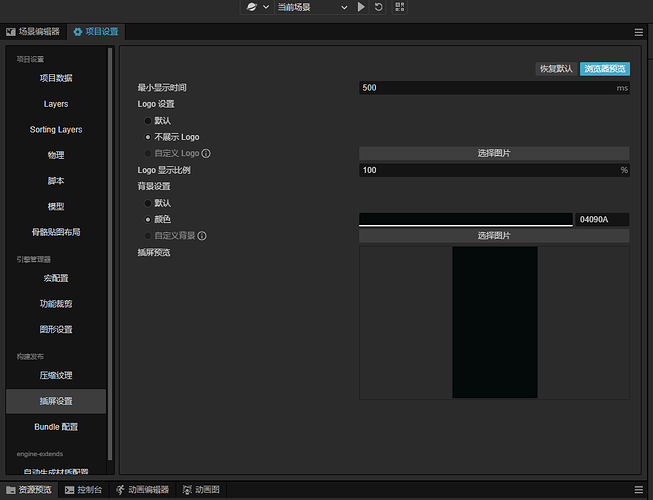Open the top panel hamburger menu

tap(638, 32)
